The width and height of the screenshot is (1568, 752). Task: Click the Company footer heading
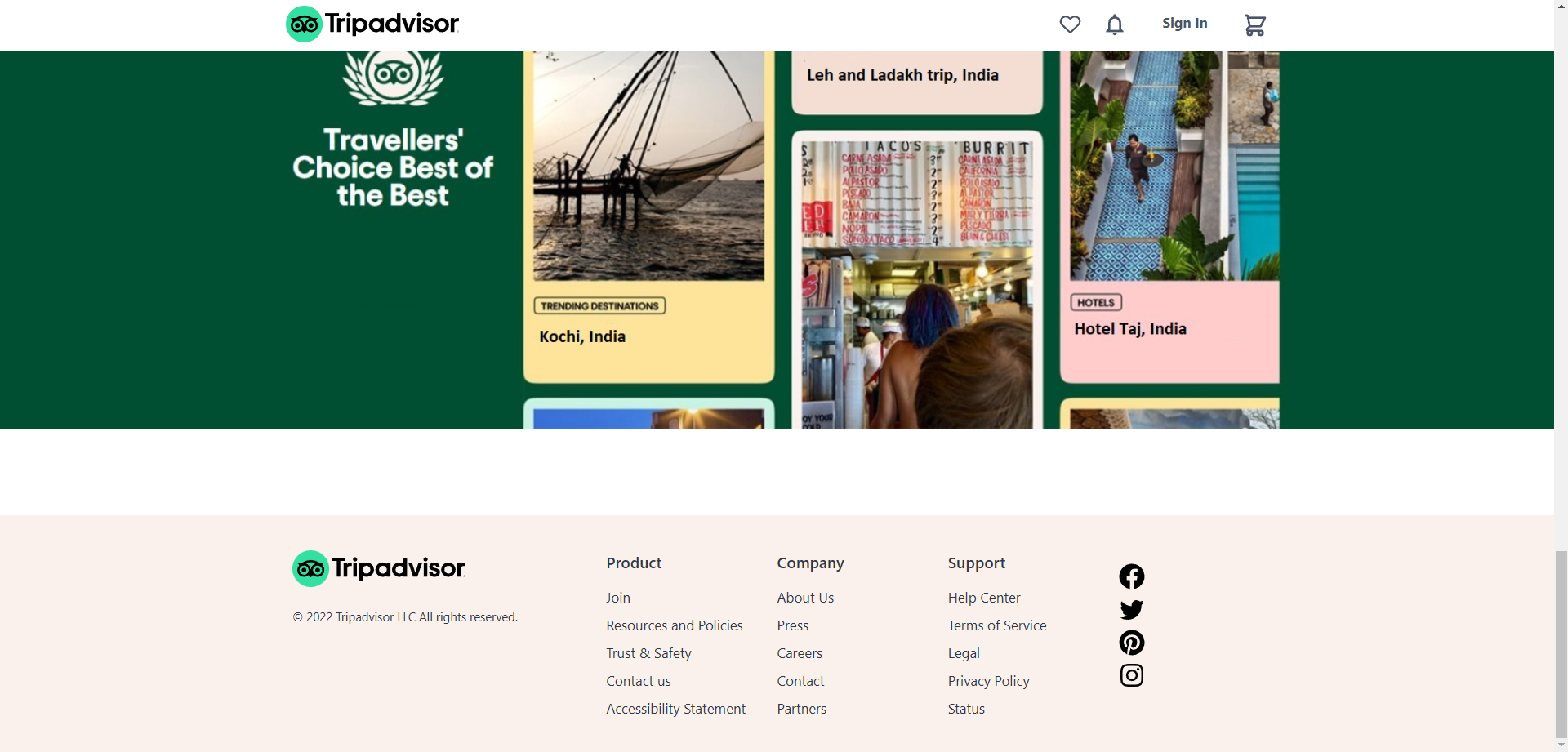(810, 563)
